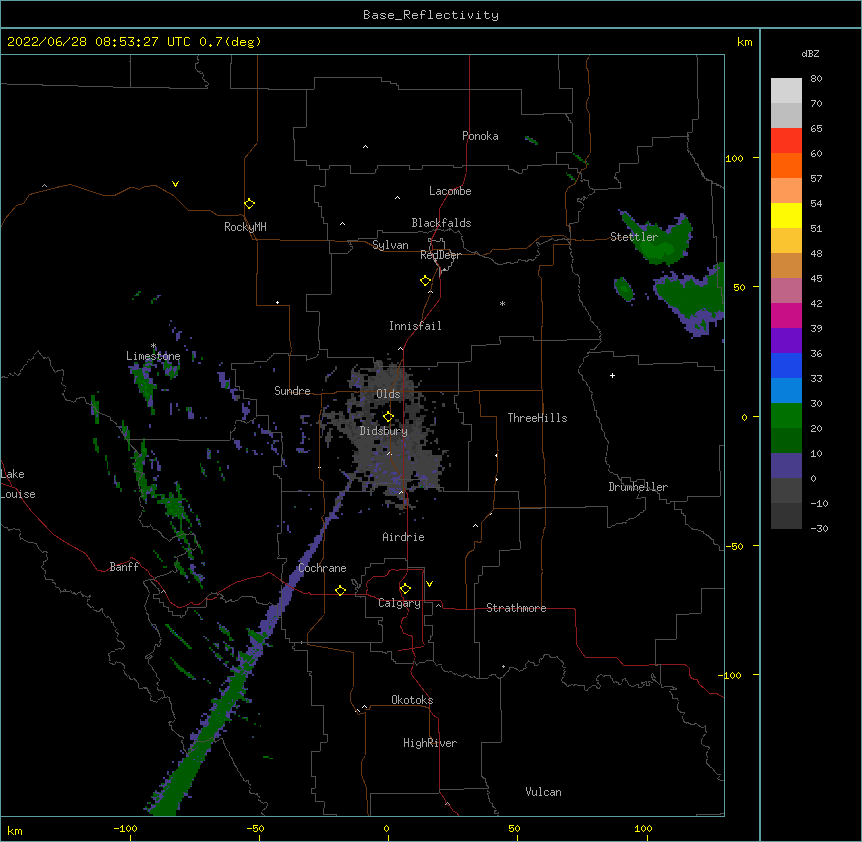Image resolution: width=862 pixels, height=842 pixels.
Task: Click the Base_Reflectivity title
Action: [431, 15]
